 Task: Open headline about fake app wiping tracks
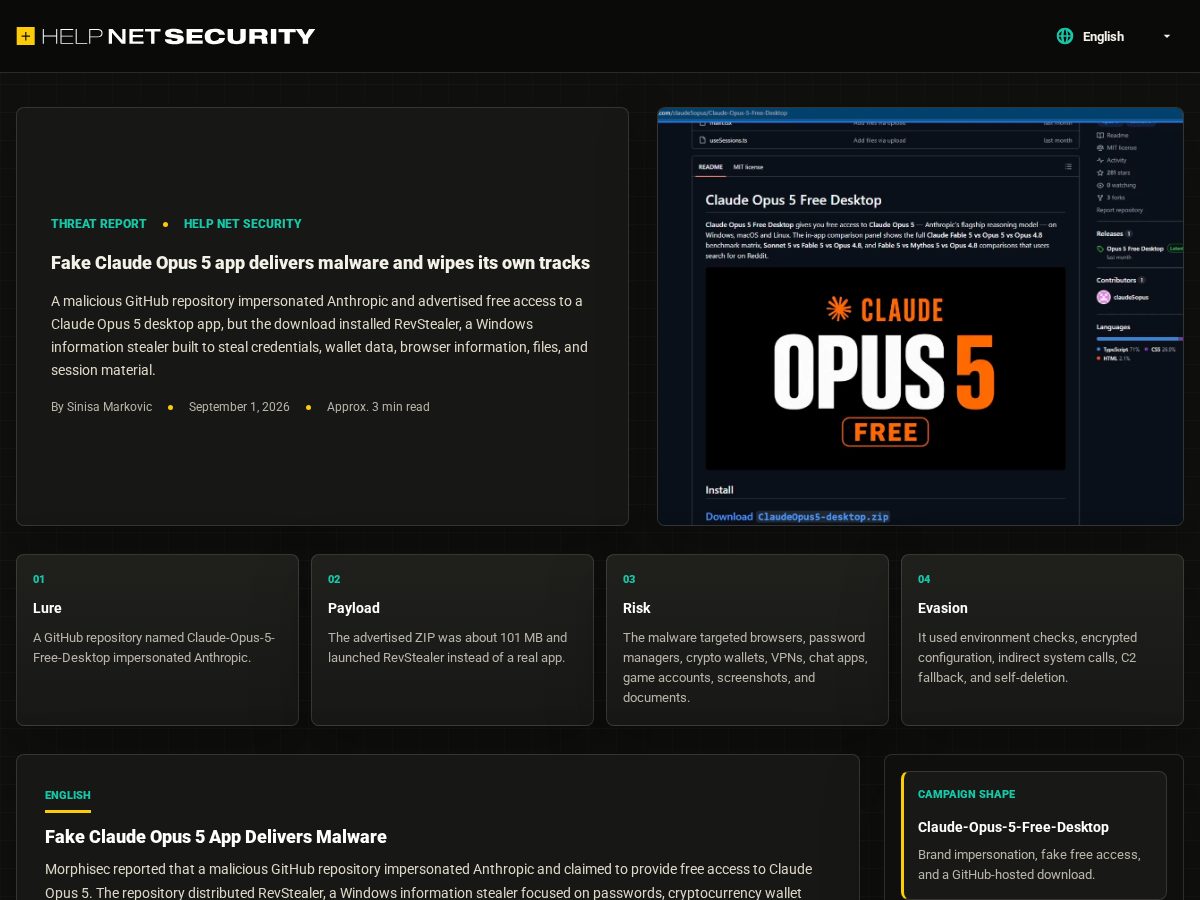point(320,263)
